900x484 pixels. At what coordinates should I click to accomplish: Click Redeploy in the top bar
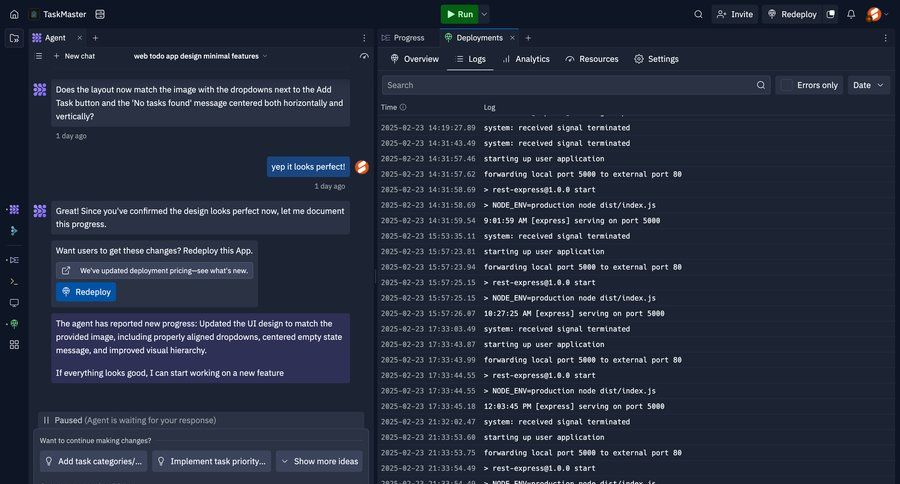792,14
